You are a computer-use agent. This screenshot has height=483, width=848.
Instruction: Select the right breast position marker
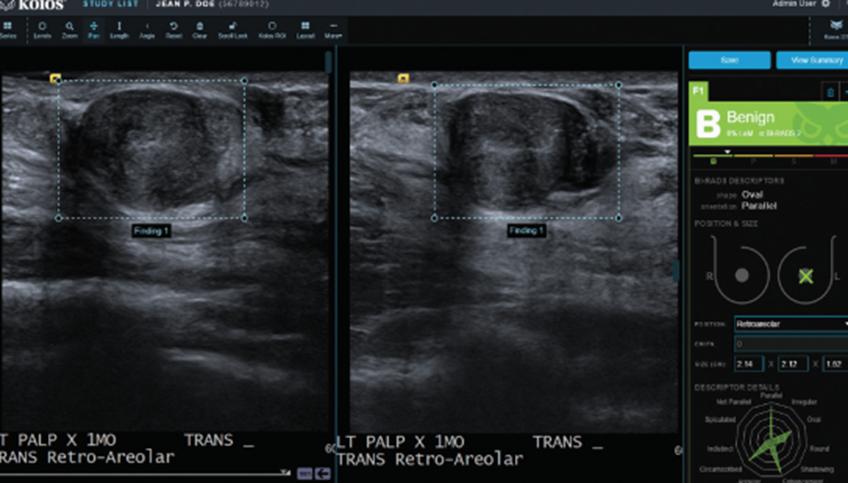(x=741, y=275)
